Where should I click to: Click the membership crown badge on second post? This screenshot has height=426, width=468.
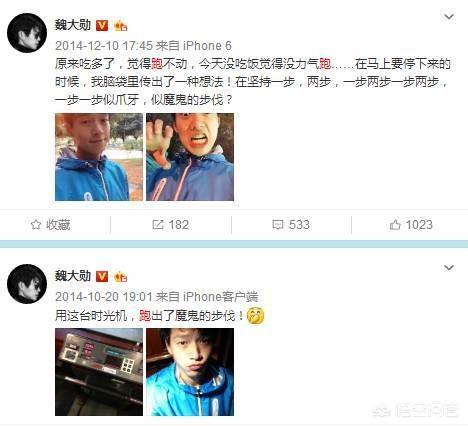(121, 277)
